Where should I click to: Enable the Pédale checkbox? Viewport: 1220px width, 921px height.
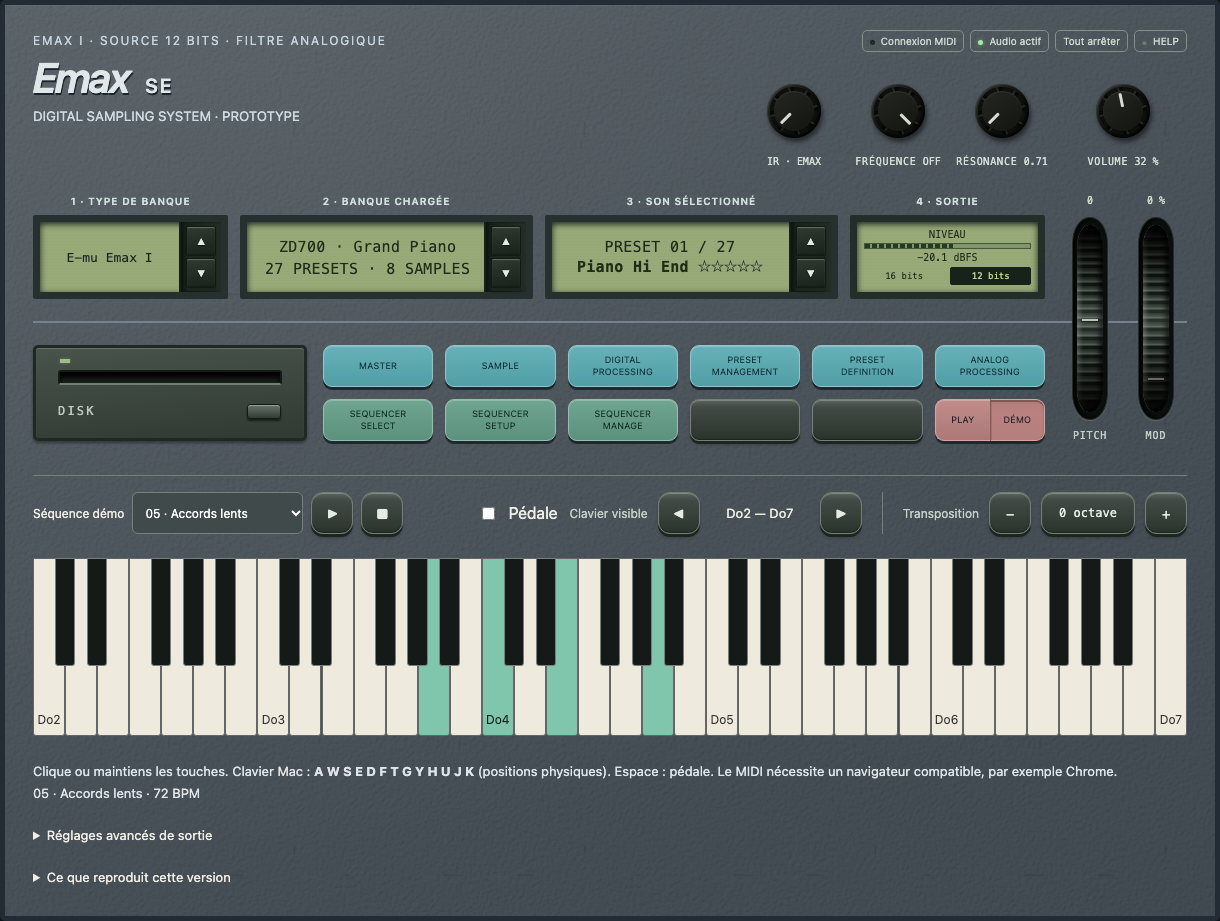pyautogui.click(x=489, y=513)
